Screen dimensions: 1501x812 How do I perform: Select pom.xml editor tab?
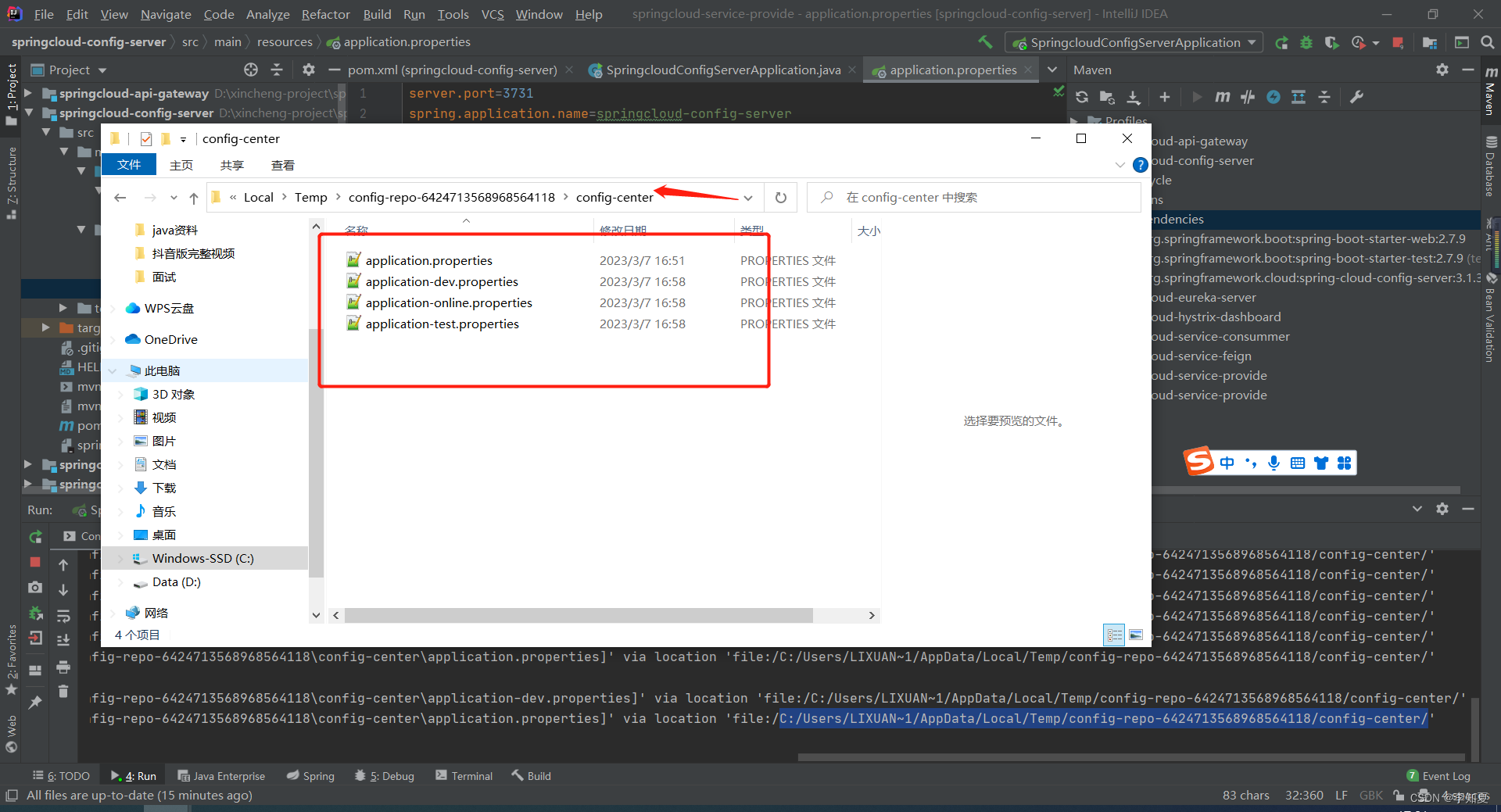tap(452, 70)
